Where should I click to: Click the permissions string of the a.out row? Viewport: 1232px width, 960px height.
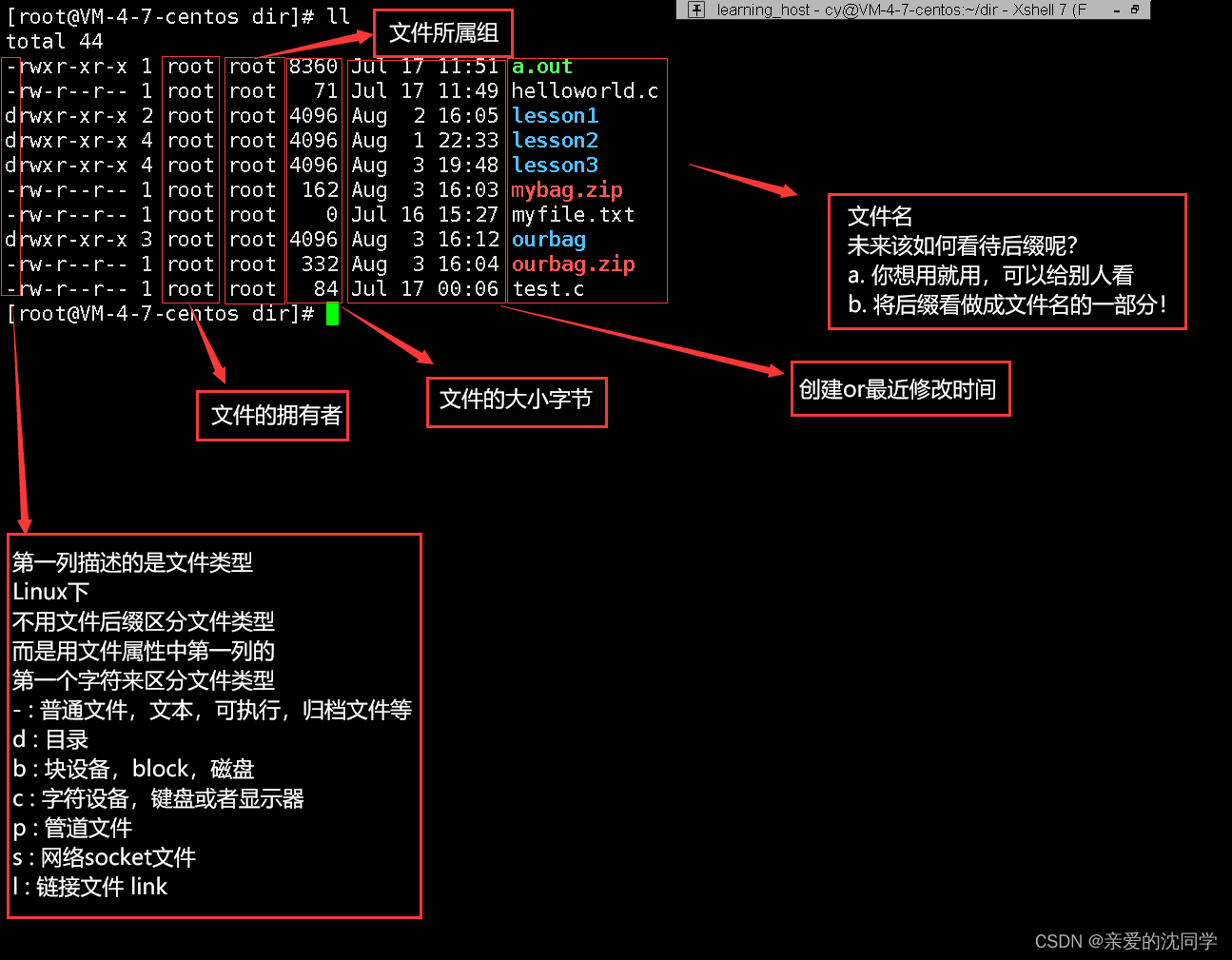pyautogui.click(x=67, y=67)
